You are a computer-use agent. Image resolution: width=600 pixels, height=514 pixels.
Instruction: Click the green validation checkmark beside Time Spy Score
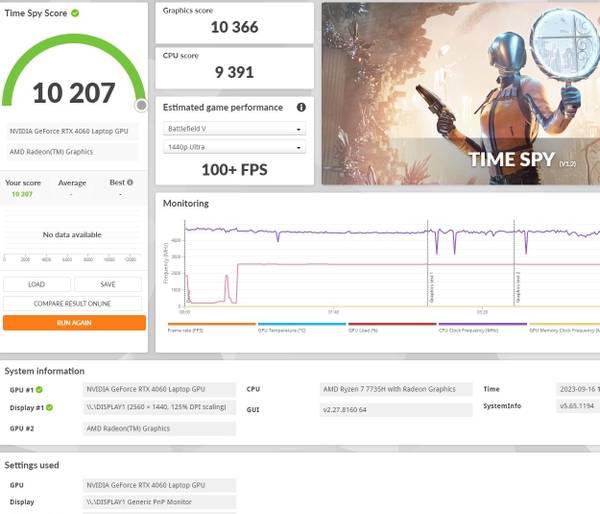(75, 13)
